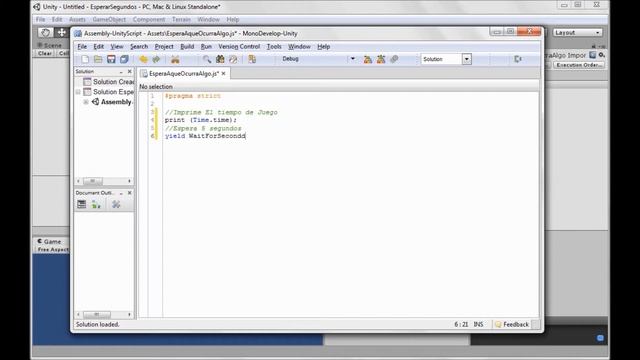Minimize the Document Outline pad with dash
The width and height of the screenshot is (640, 360).
pyautogui.click(x=121, y=193)
